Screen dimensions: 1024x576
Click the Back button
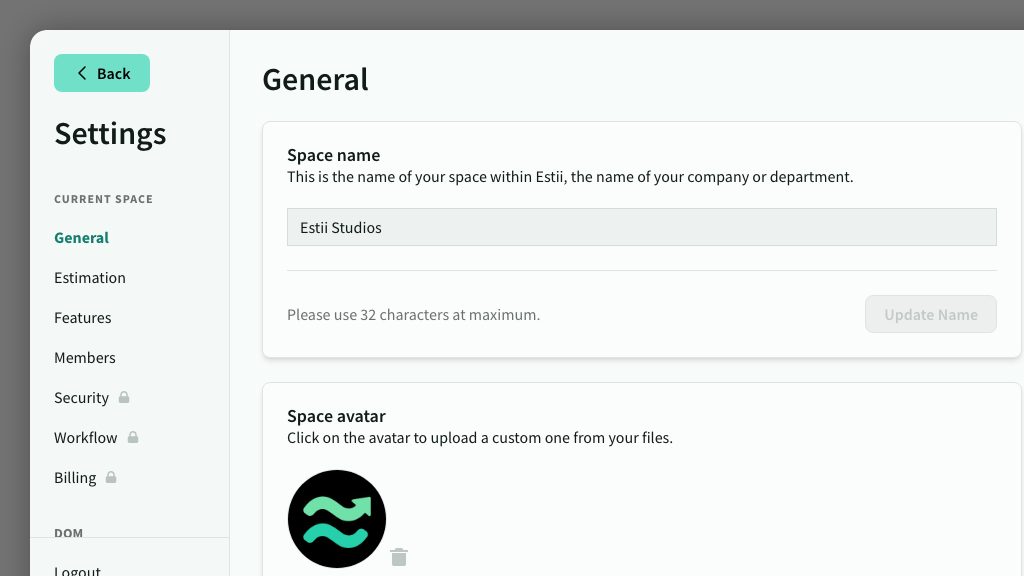click(x=102, y=73)
